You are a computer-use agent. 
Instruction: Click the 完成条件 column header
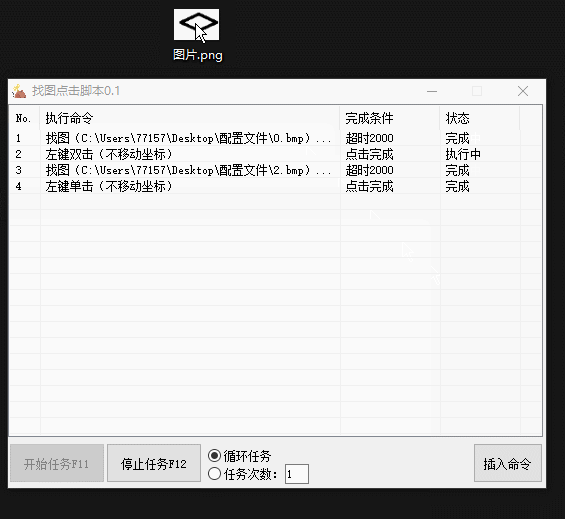coord(390,118)
